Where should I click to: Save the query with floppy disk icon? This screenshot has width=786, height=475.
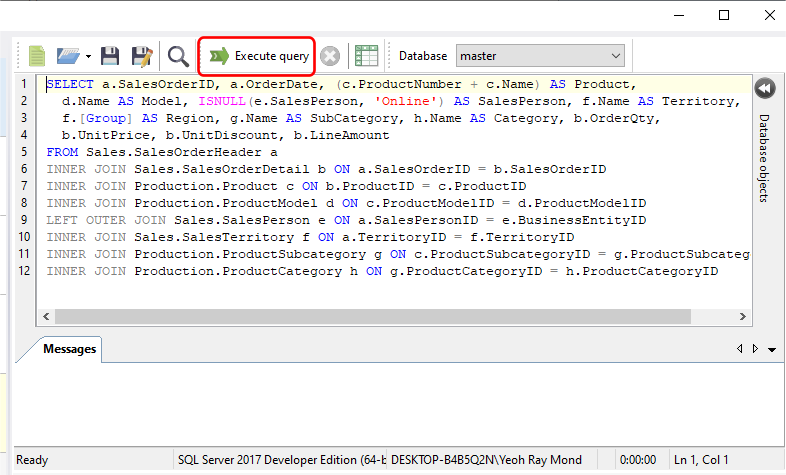tap(110, 56)
